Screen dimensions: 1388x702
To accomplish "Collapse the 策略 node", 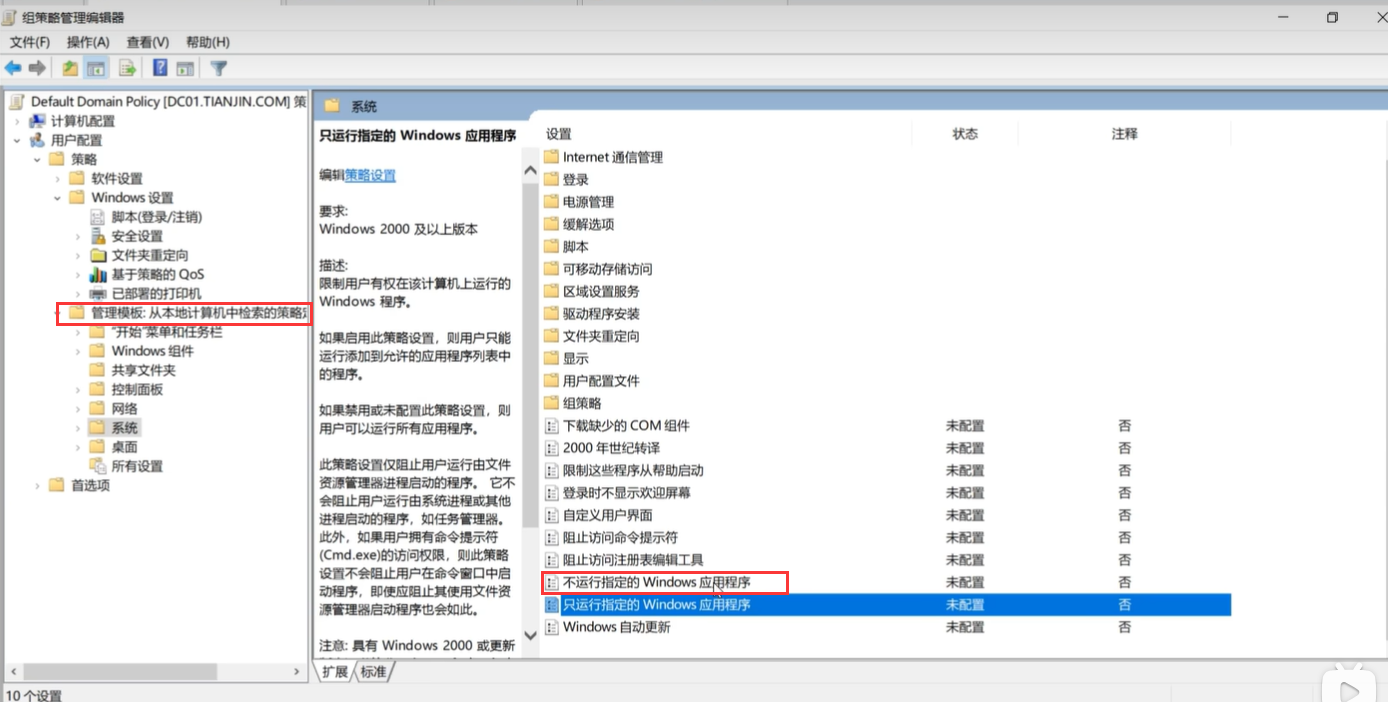I will [37, 159].
